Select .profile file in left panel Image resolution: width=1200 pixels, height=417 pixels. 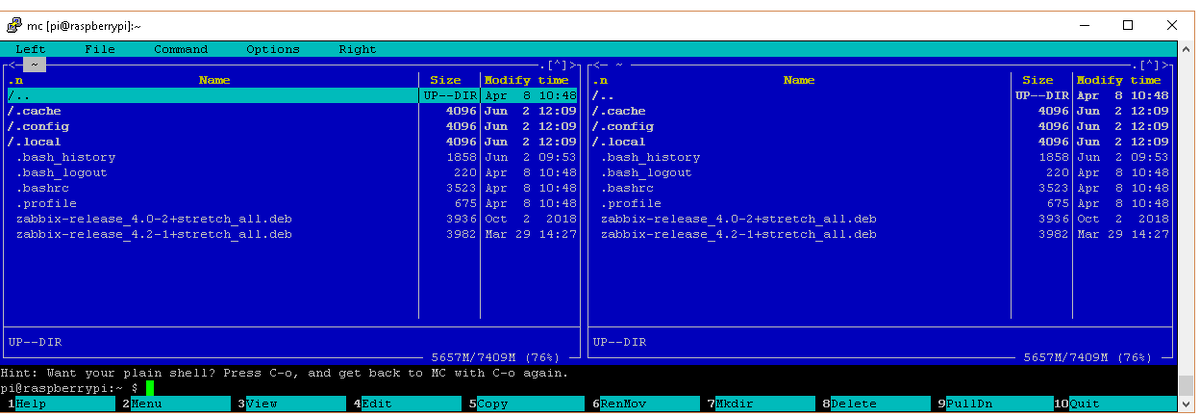click(x=292, y=204)
